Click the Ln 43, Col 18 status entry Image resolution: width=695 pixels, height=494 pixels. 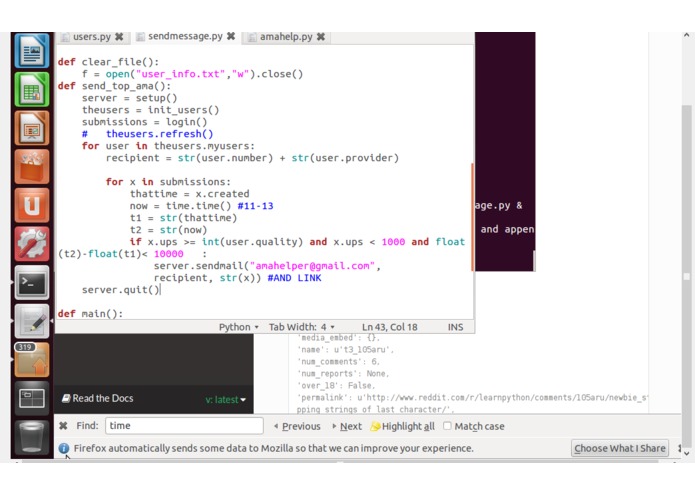click(x=390, y=327)
